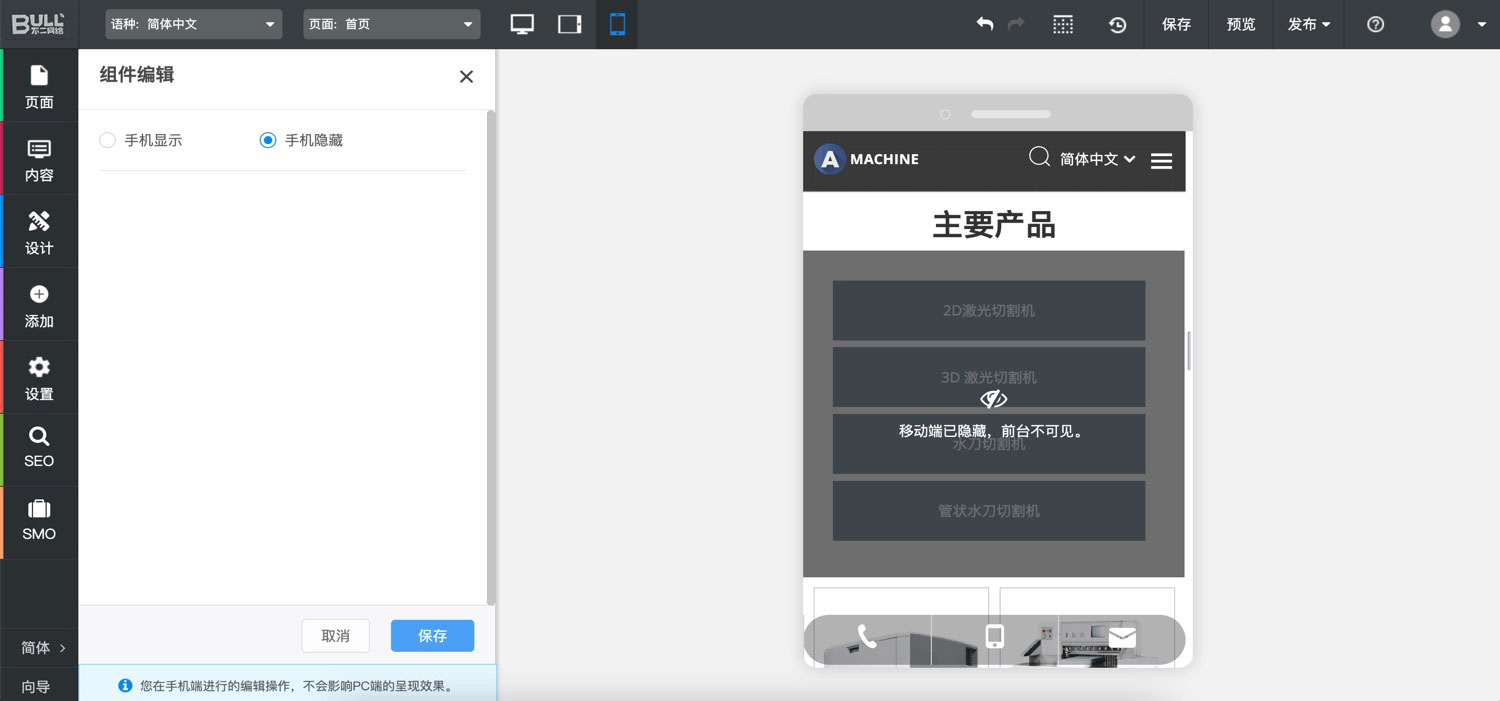Open the 设计 design sidebar tab
The height and width of the screenshot is (701, 1500).
tap(39, 232)
